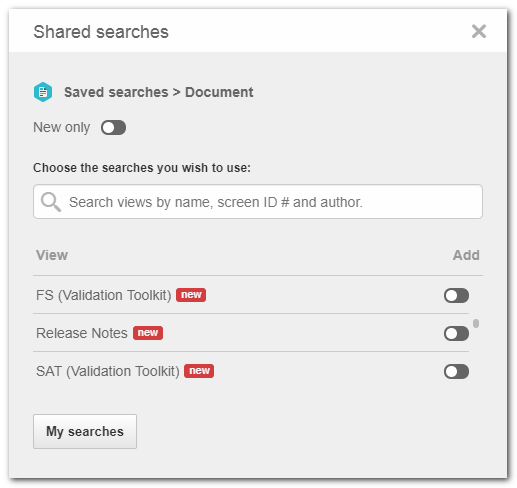This screenshot has height=488, width=517.
Task: Click the teal Document hexagon icon
Action: [43, 92]
